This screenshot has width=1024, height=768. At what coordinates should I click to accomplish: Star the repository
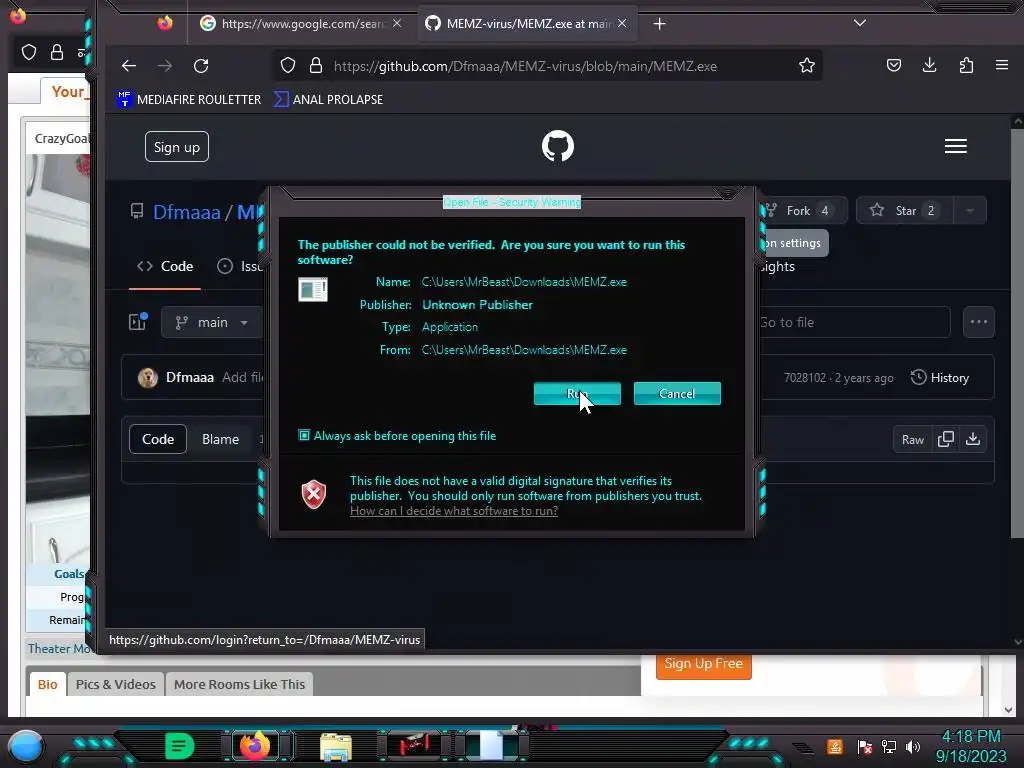[x=905, y=210]
